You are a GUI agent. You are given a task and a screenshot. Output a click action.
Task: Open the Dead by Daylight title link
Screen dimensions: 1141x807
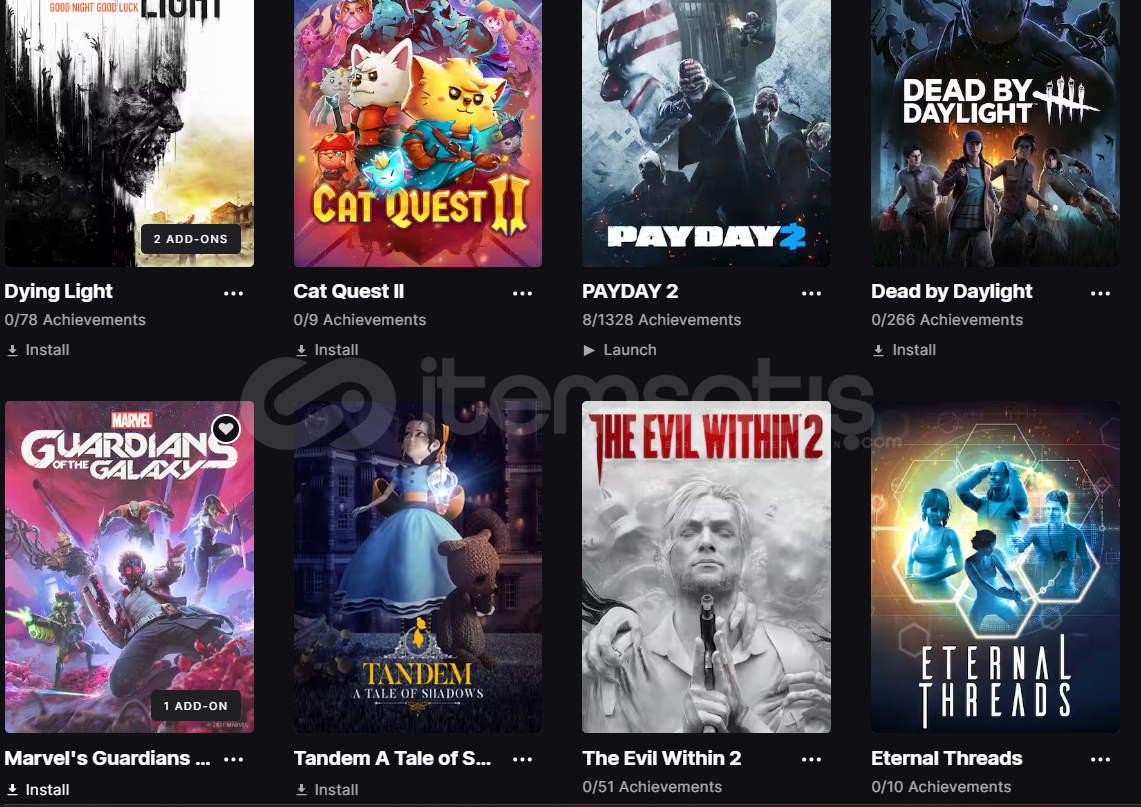pos(951,291)
